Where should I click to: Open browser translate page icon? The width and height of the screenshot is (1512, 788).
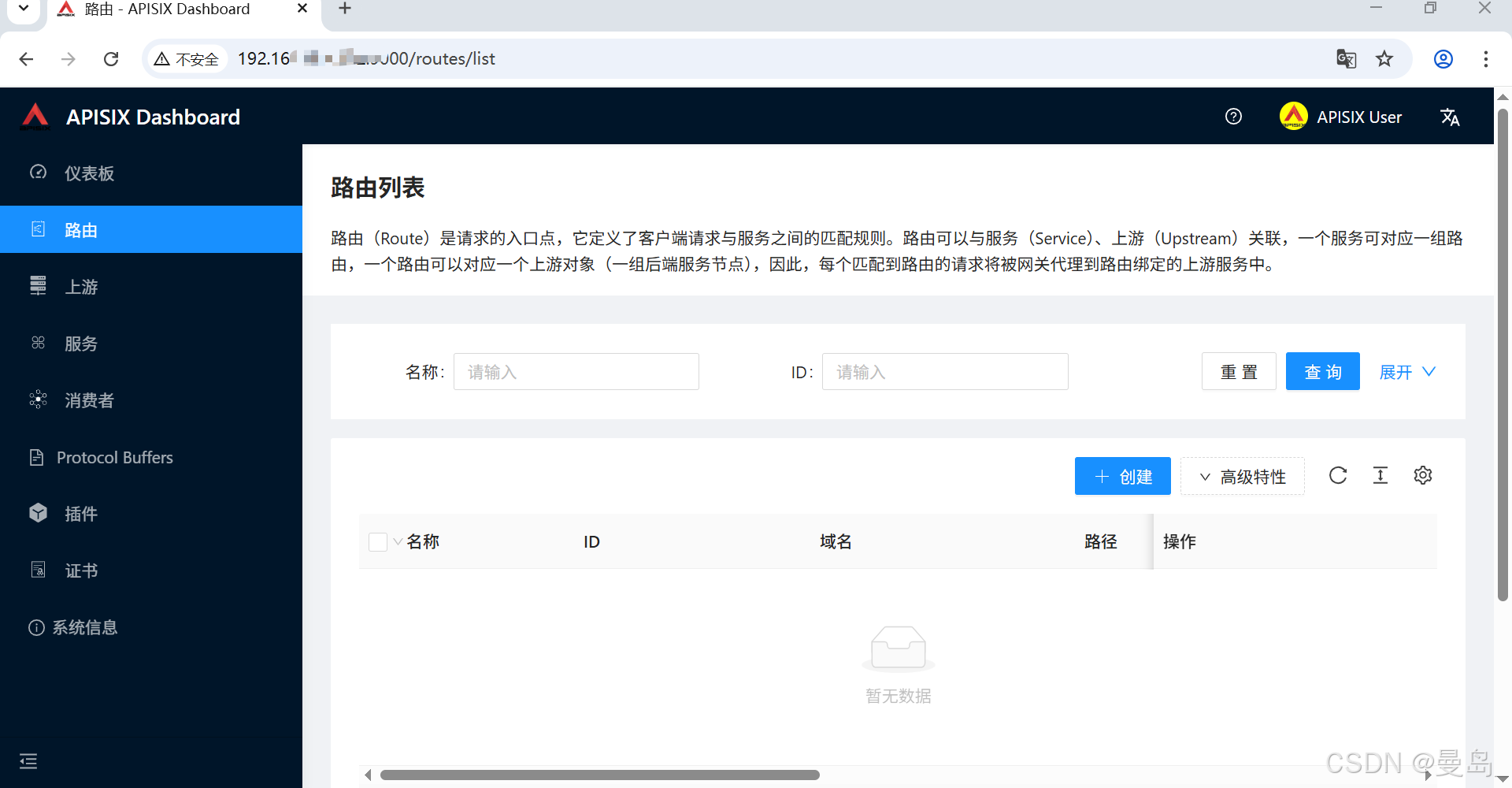tap(1346, 59)
